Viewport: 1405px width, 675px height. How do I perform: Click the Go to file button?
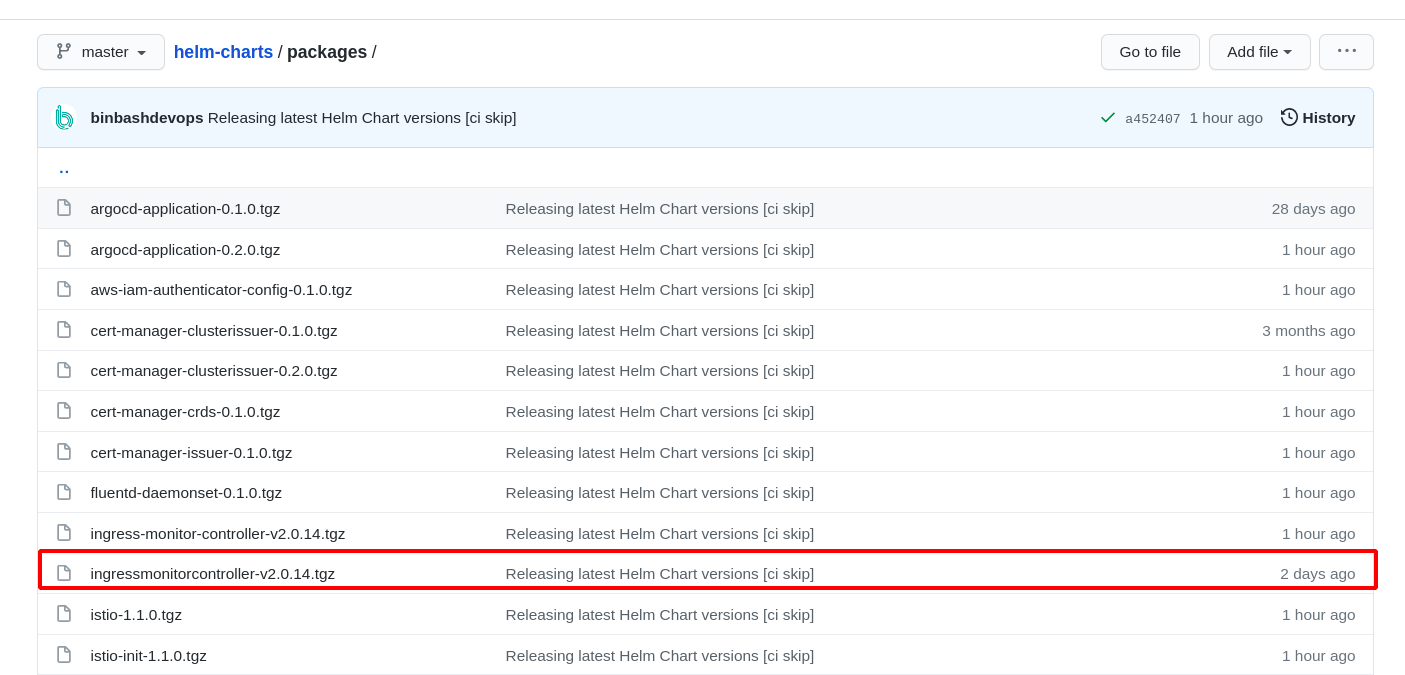tap(1150, 52)
